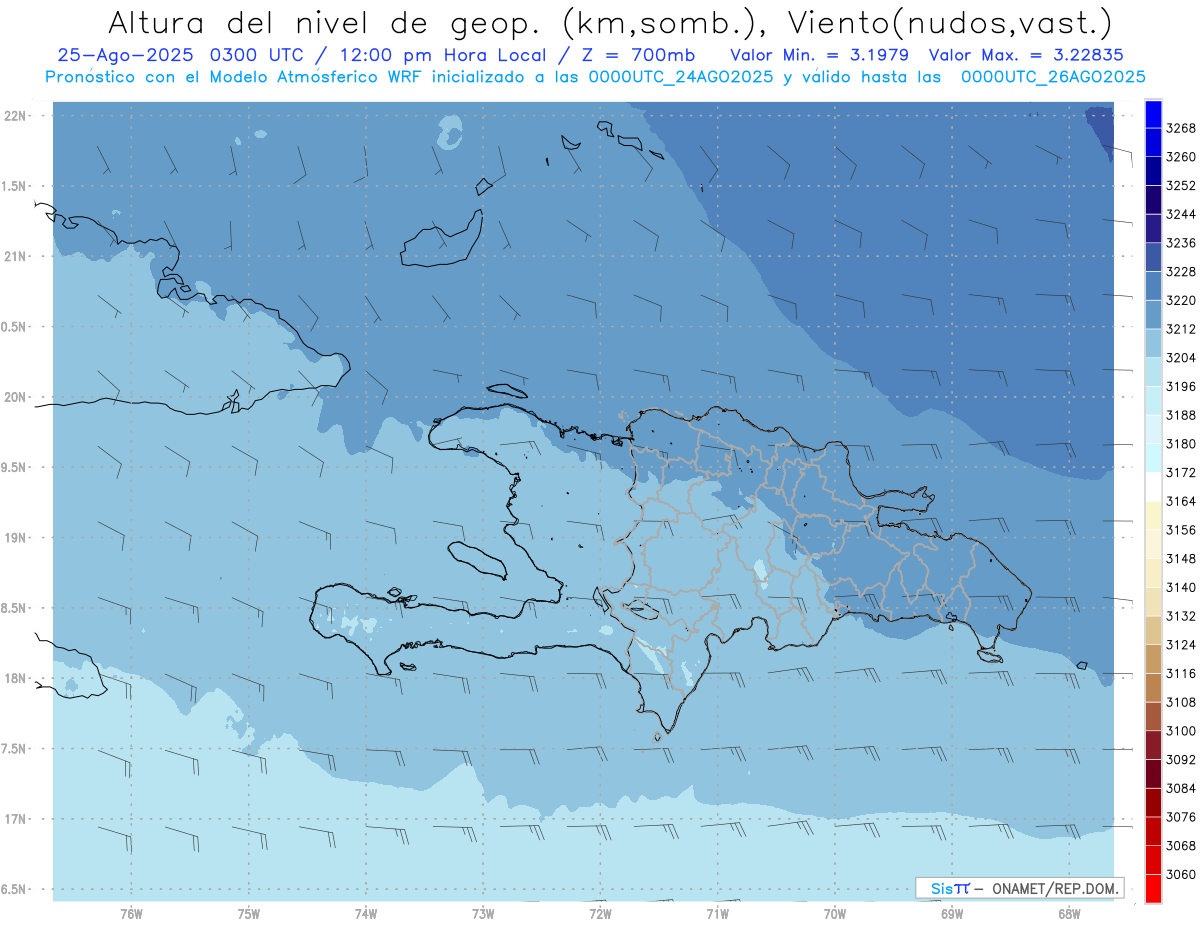Viewport: 1200px width, 927px height.
Task: Click the 70W longitude axis label
Action: point(835,914)
